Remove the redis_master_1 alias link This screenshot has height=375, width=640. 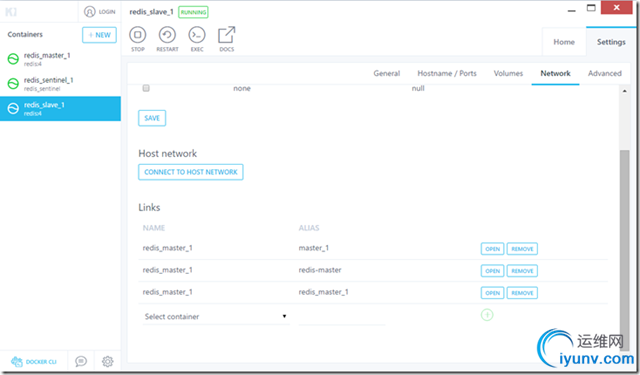click(522, 293)
